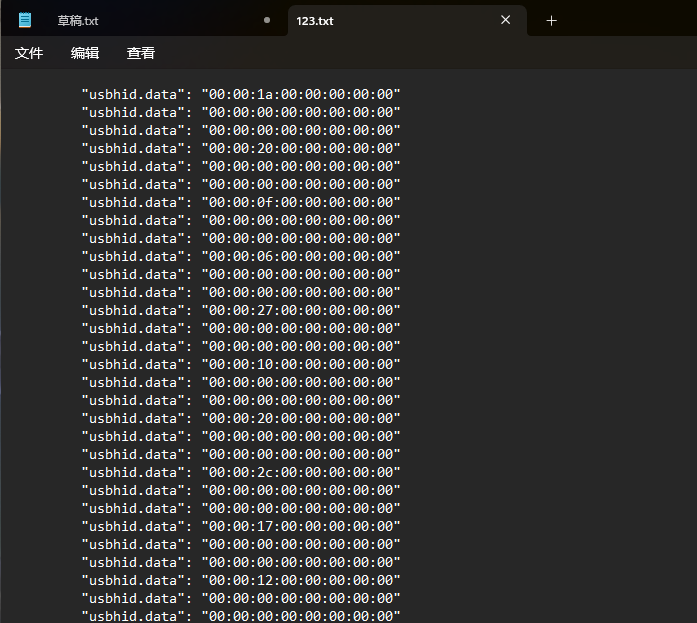Open the 文件 menu
The width and height of the screenshot is (697, 623).
click(x=29, y=53)
